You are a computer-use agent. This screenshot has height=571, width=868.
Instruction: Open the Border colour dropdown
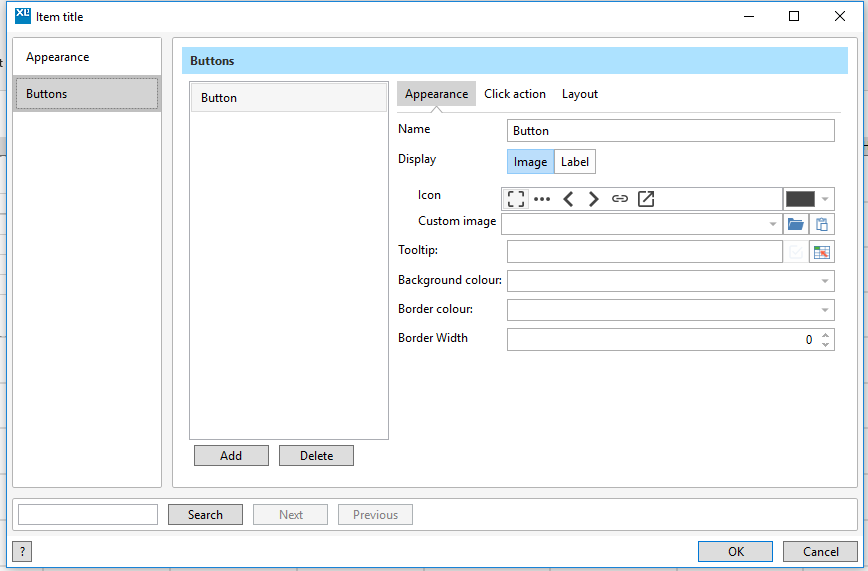(x=825, y=310)
